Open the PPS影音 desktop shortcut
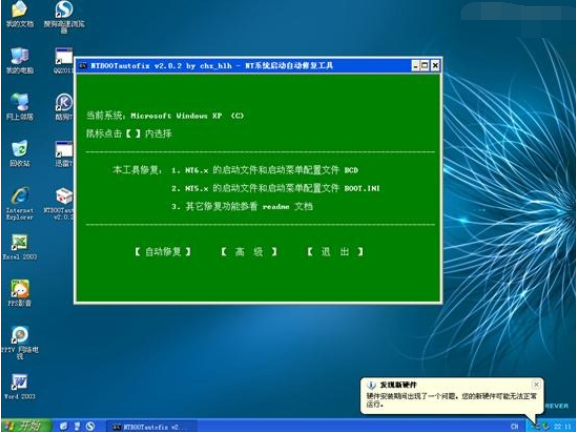Screen dimensions: 576x432 pyautogui.click(x=20, y=293)
